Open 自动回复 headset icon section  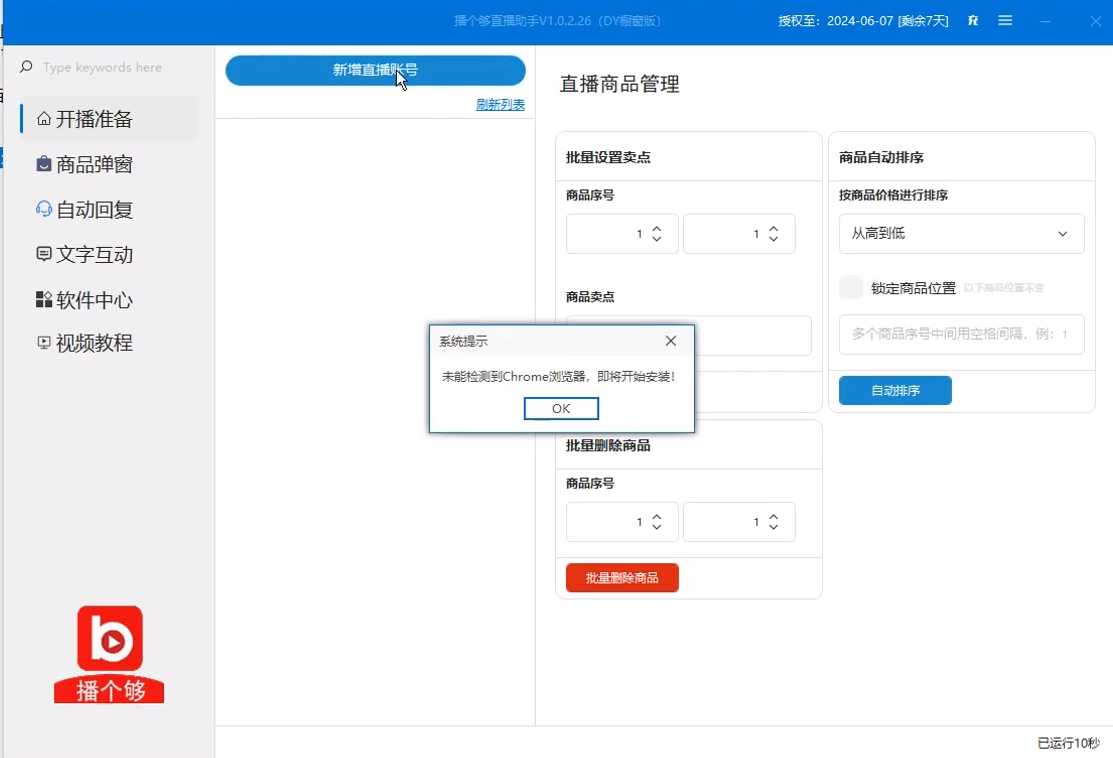(44, 209)
